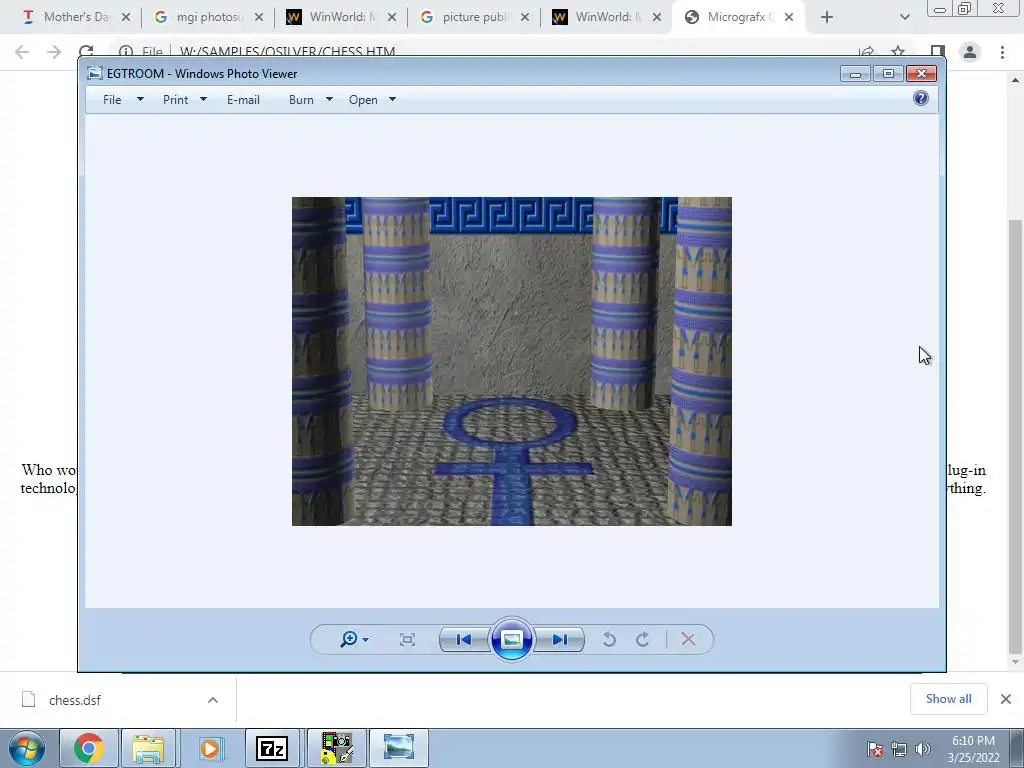
Task: Click Chrome forward arrow
Action: (54, 52)
